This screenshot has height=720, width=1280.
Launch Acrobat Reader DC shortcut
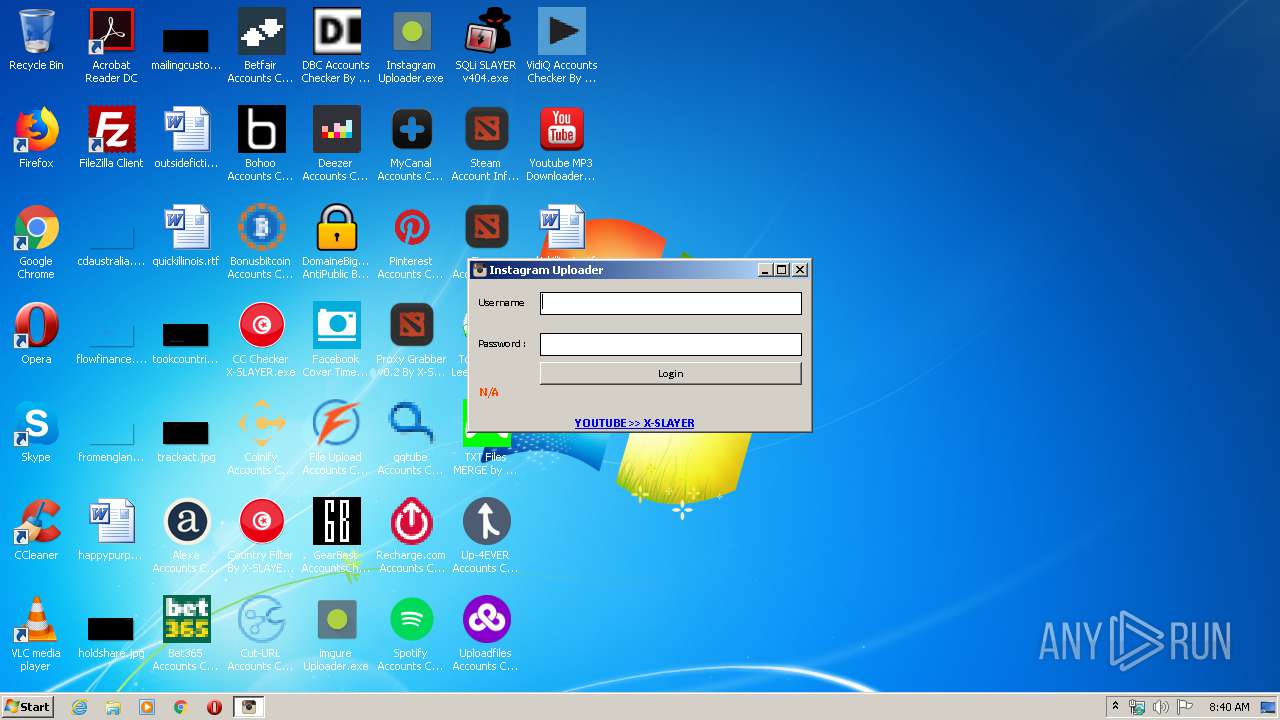click(x=111, y=45)
